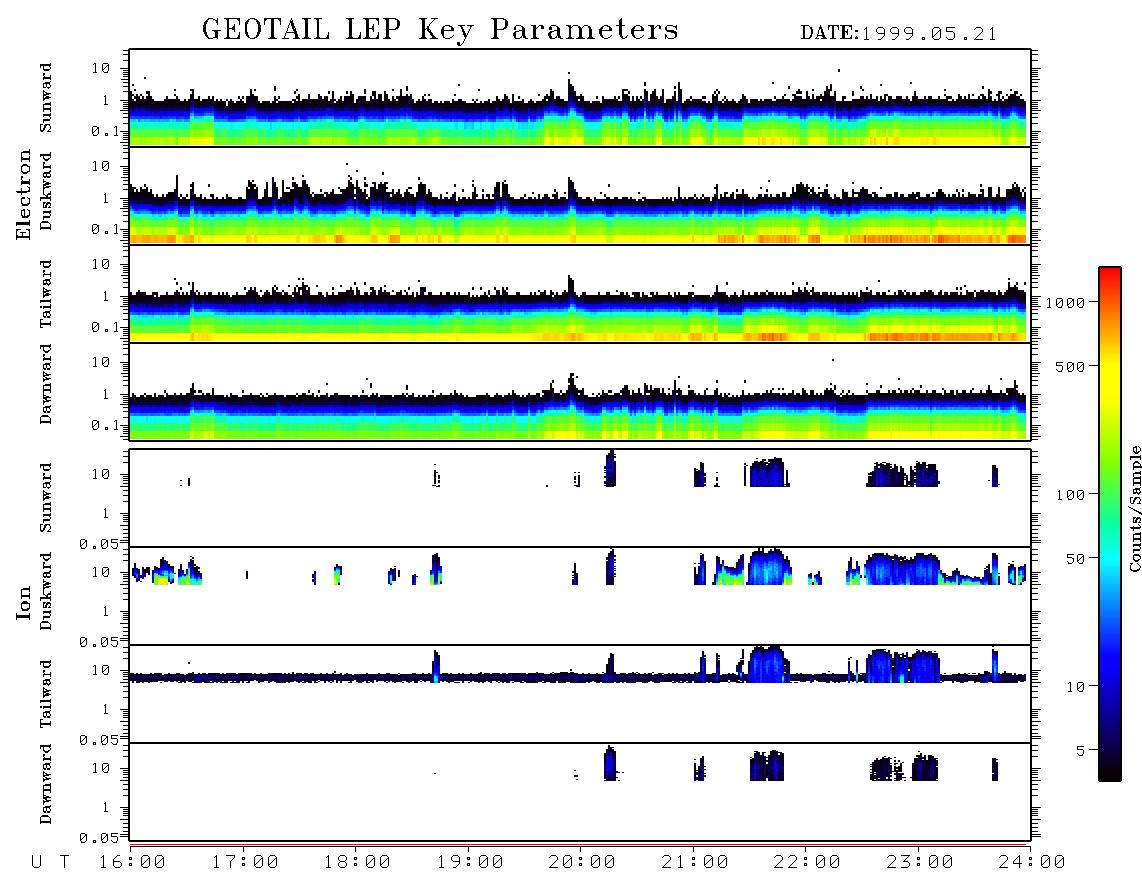The height and width of the screenshot is (880, 1142).
Task: Click the 'Tailward' label of the Ion group
Action: [x=46, y=694]
